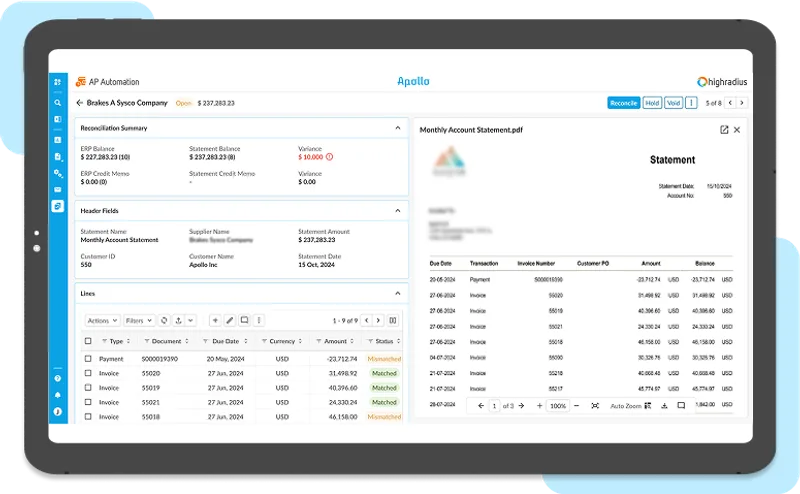800x494 pixels.
Task: Go back using arrow beside Brakes A Sysco Company
Action: coord(80,103)
